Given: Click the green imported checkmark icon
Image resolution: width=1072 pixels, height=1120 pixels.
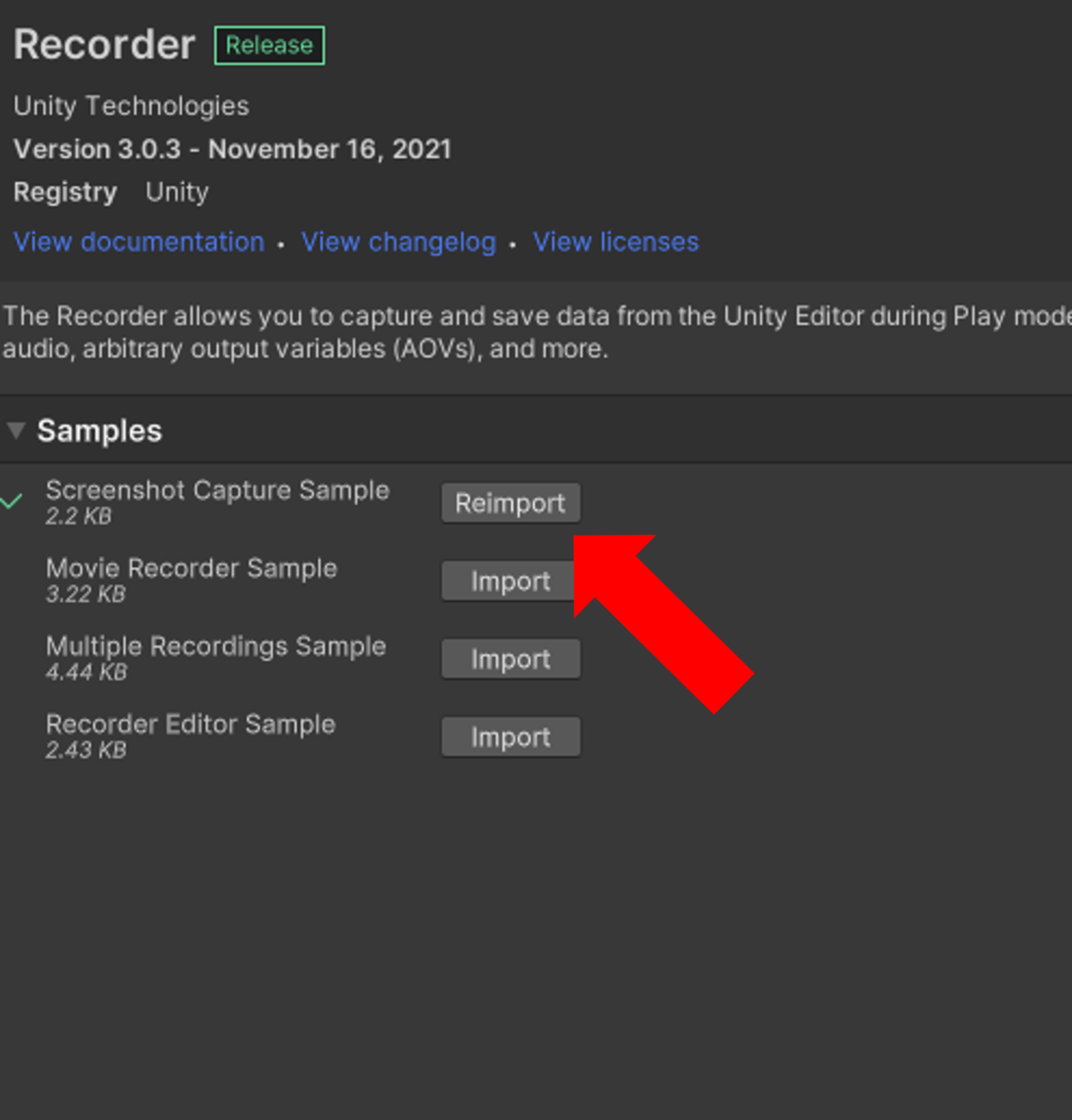Looking at the screenshot, I should [x=11, y=502].
